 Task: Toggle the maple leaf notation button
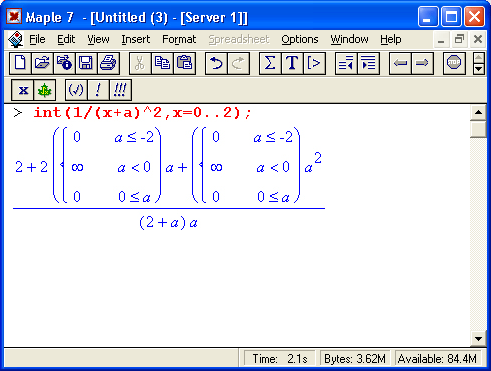tap(44, 90)
